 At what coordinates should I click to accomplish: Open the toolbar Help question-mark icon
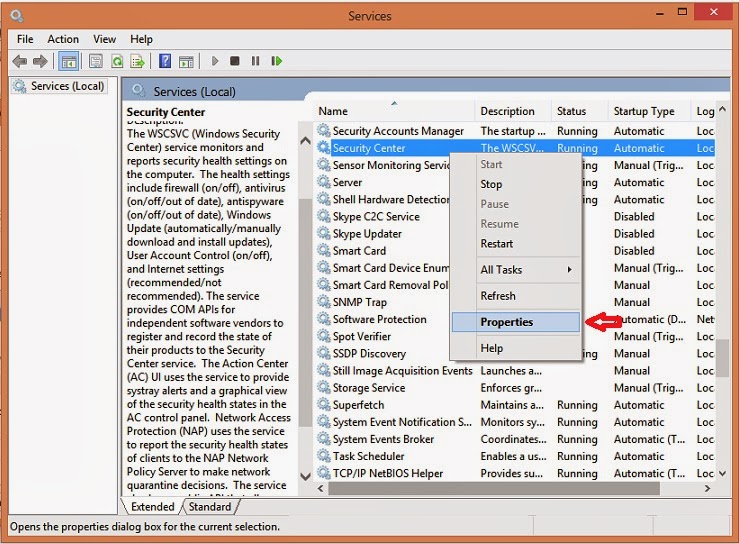click(x=165, y=61)
